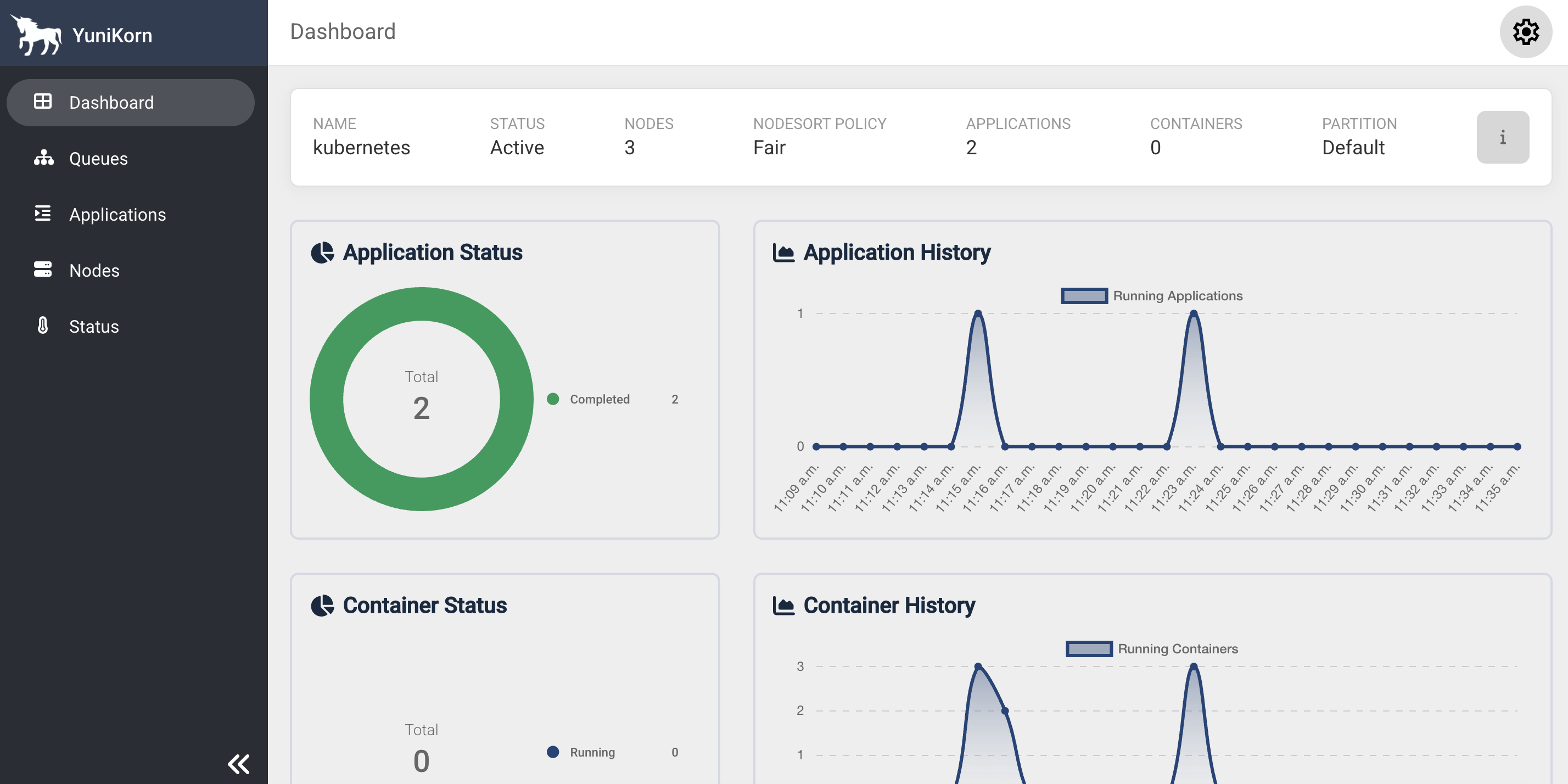
Task: Click the Container History chart icon
Action: [783, 606]
